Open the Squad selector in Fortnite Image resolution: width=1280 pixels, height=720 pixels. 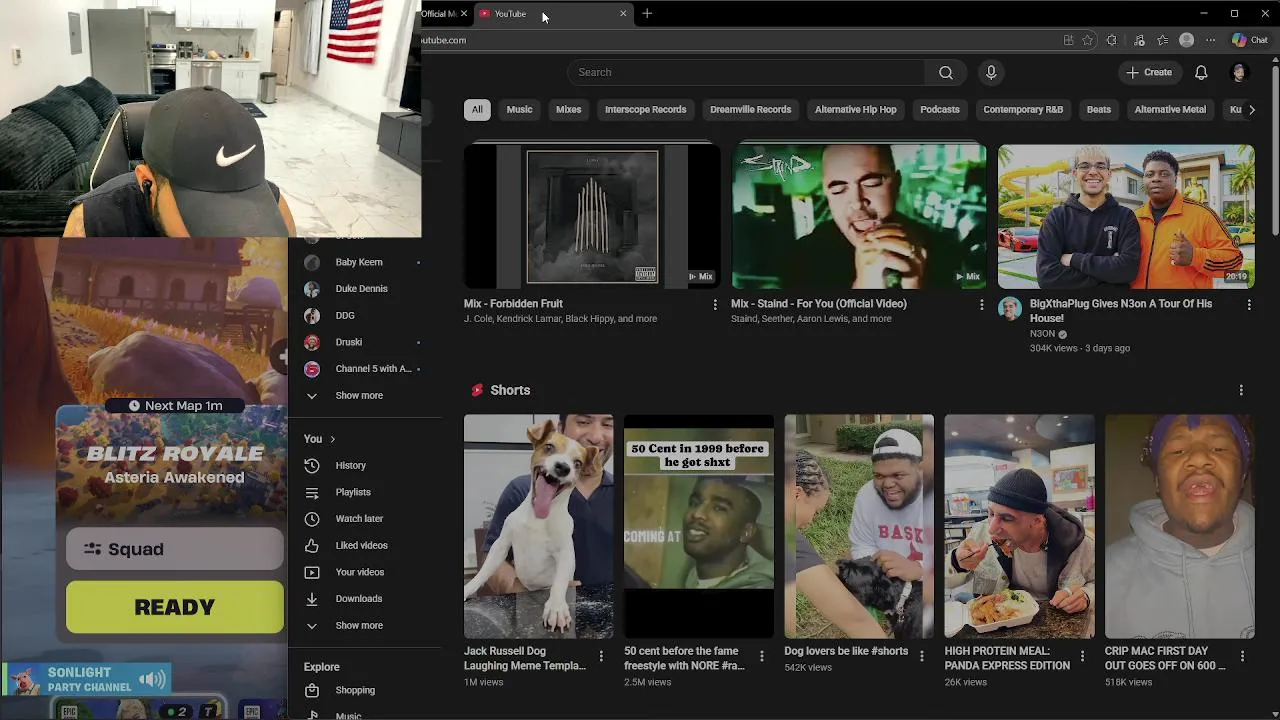[175, 549]
